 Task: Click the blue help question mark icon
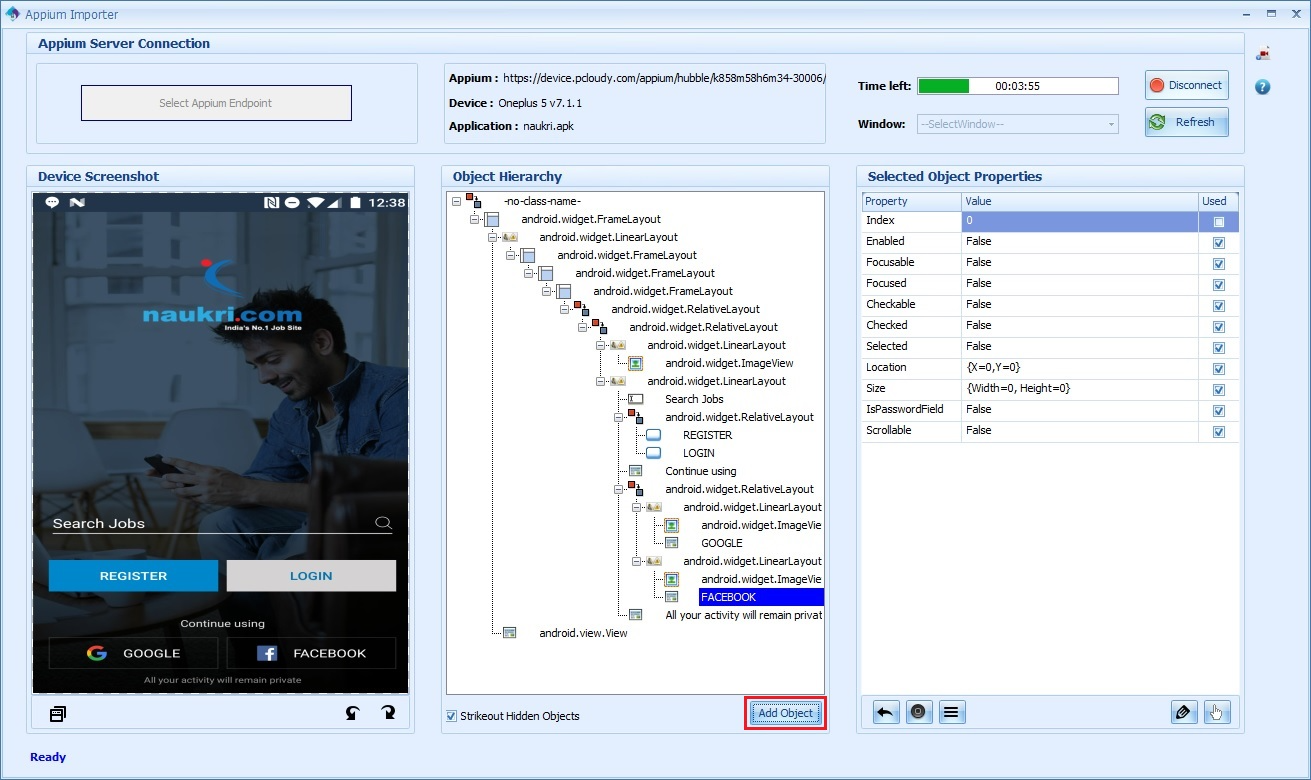coord(1262,87)
